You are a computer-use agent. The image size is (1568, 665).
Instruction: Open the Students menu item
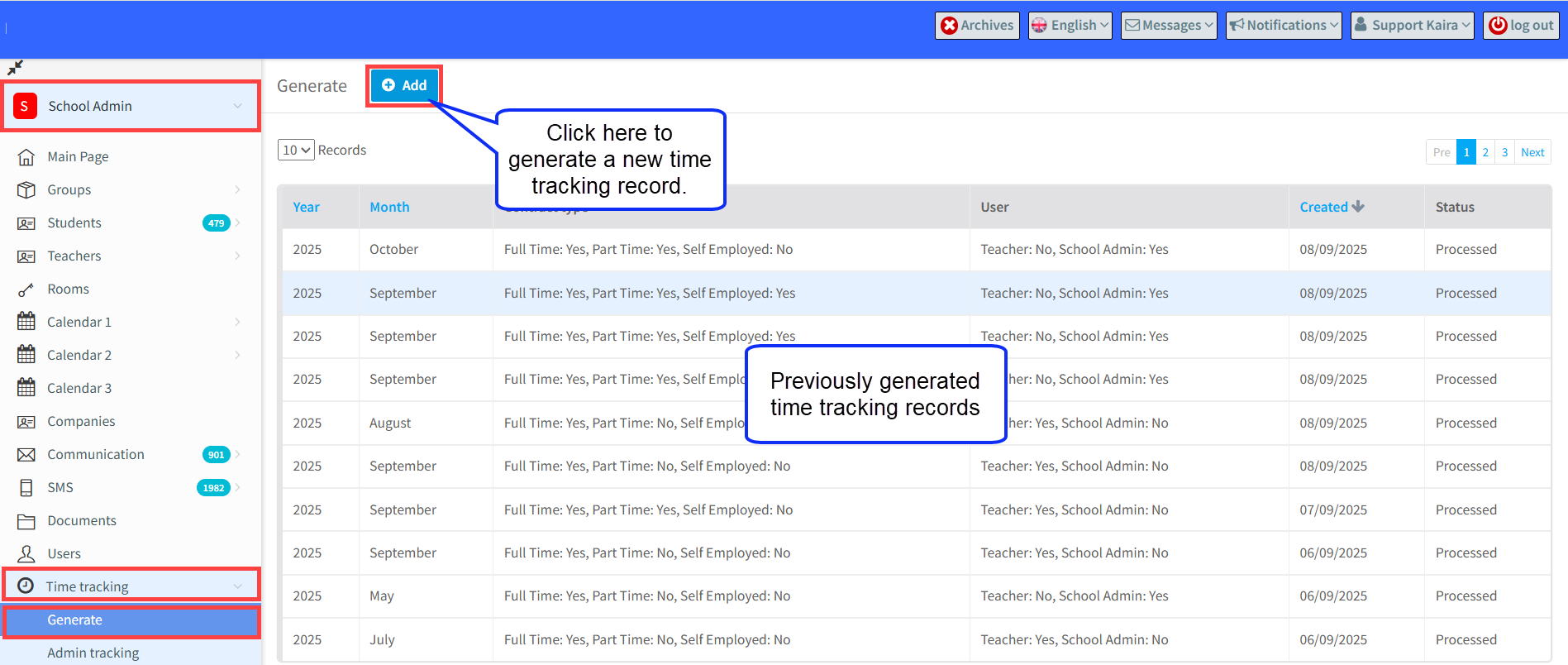pyautogui.click(x=74, y=222)
